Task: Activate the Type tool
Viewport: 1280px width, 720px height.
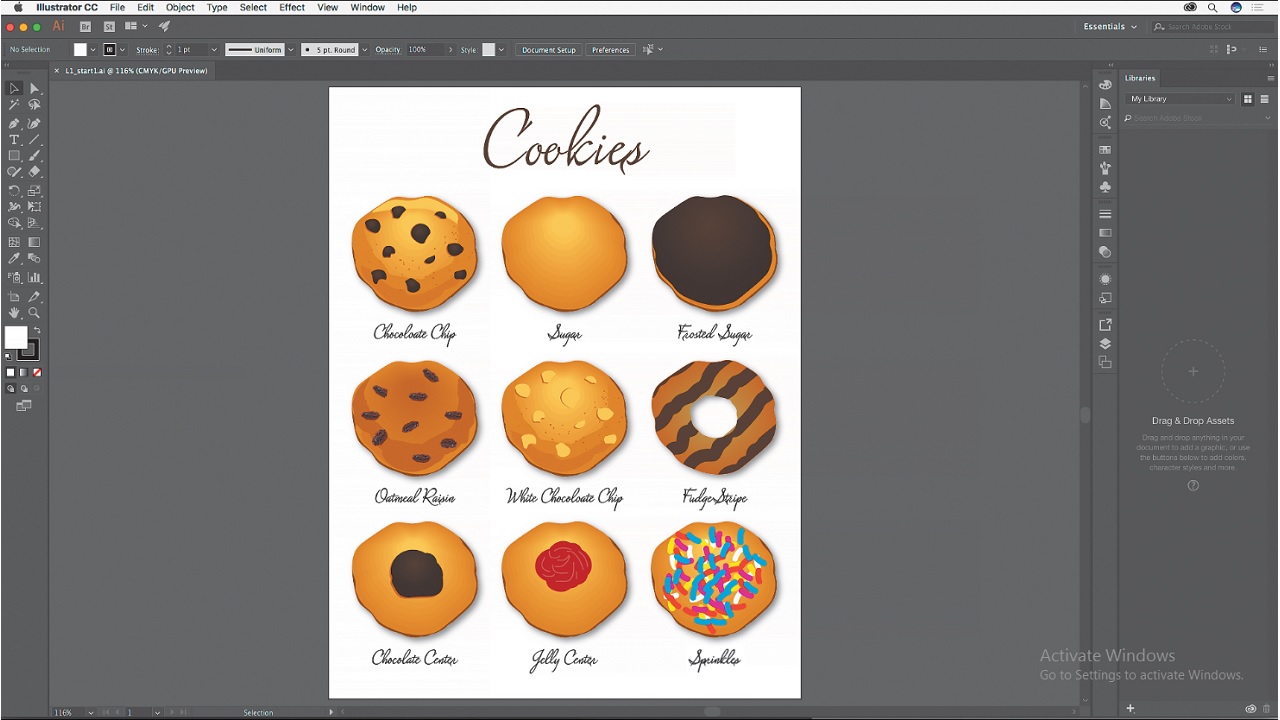Action: coord(14,139)
